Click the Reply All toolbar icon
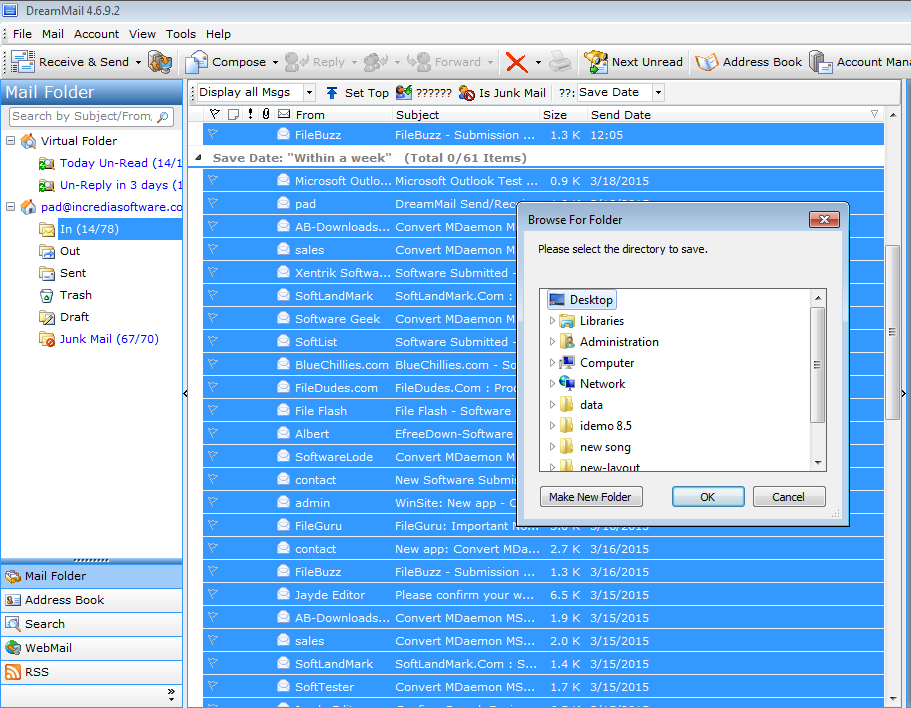The image size is (911, 708). [x=375, y=62]
